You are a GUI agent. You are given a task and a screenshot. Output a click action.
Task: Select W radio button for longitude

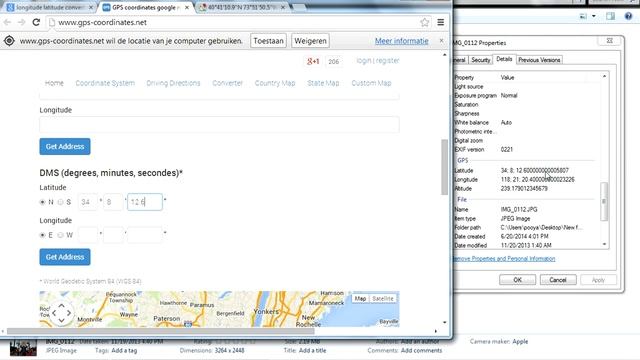[60, 235]
